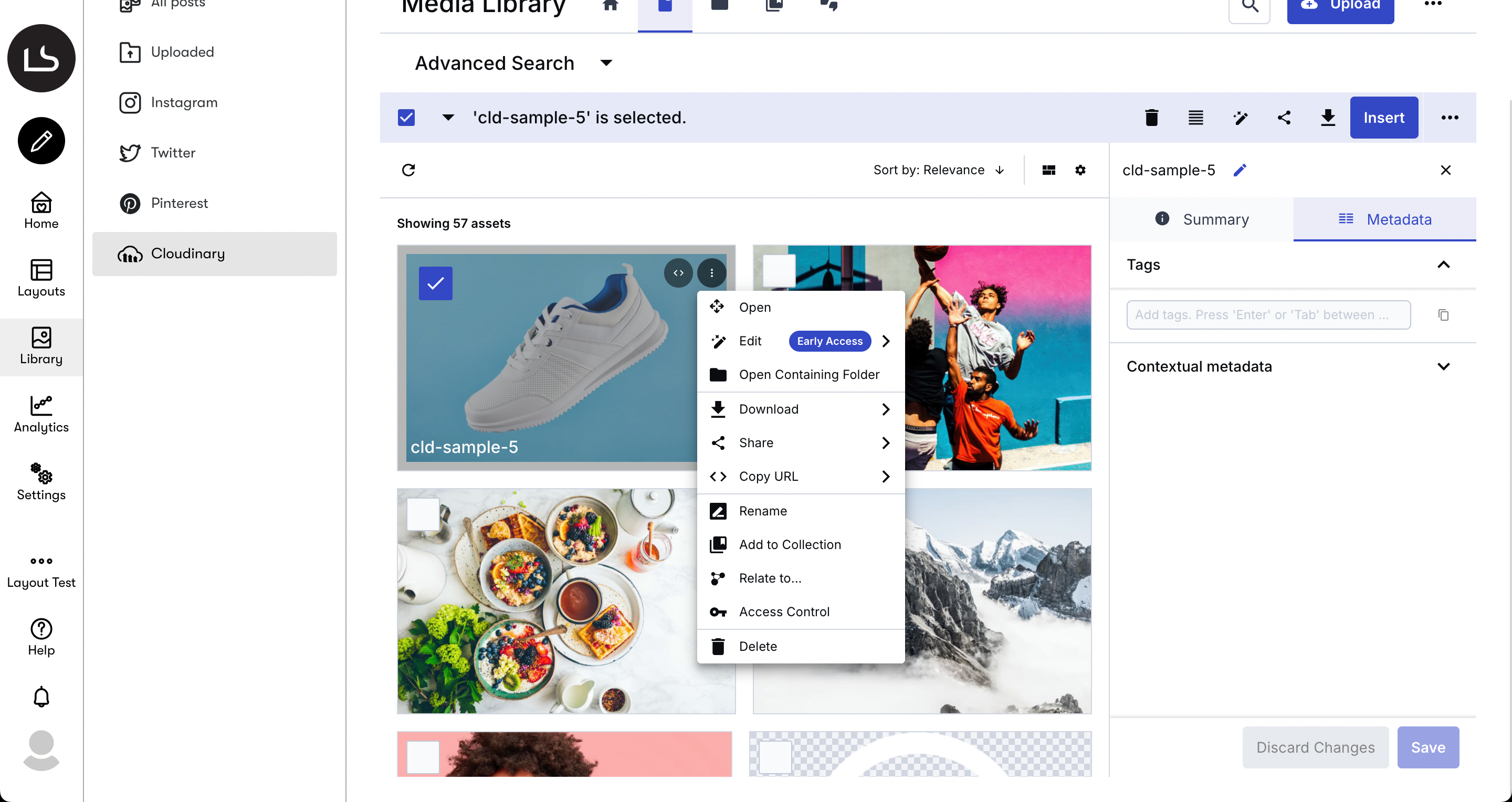Viewport: 1512px width, 802px height.
Task: Copy URL code icon on shoe thumbnail
Action: point(678,273)
